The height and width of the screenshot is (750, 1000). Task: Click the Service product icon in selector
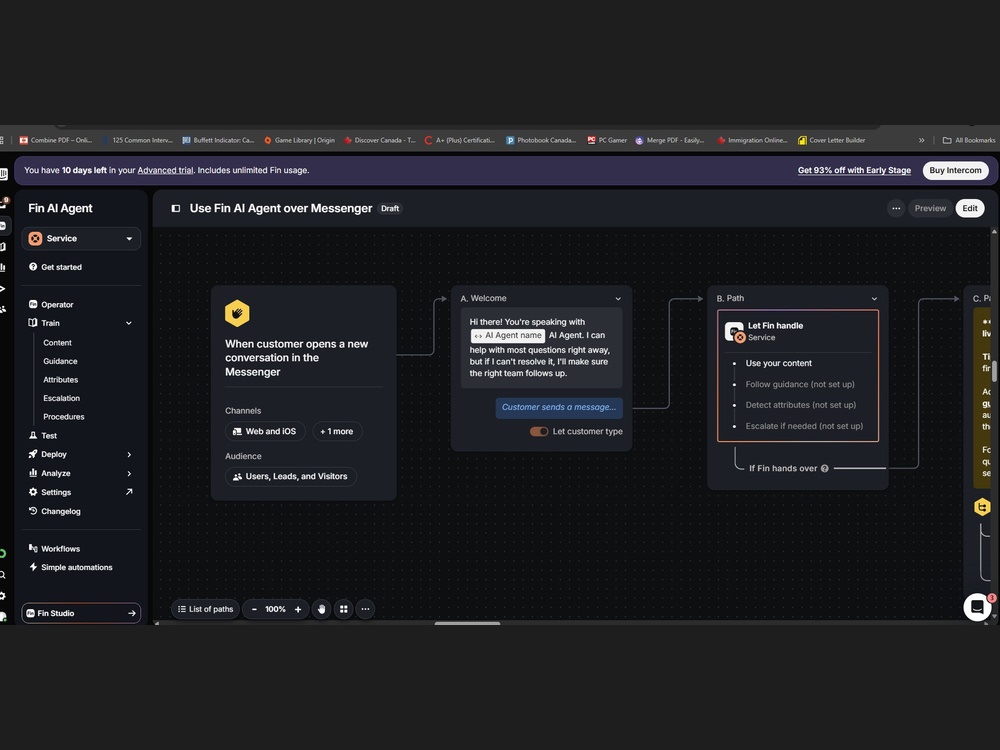pyautogui.click(x=35, y=239)
